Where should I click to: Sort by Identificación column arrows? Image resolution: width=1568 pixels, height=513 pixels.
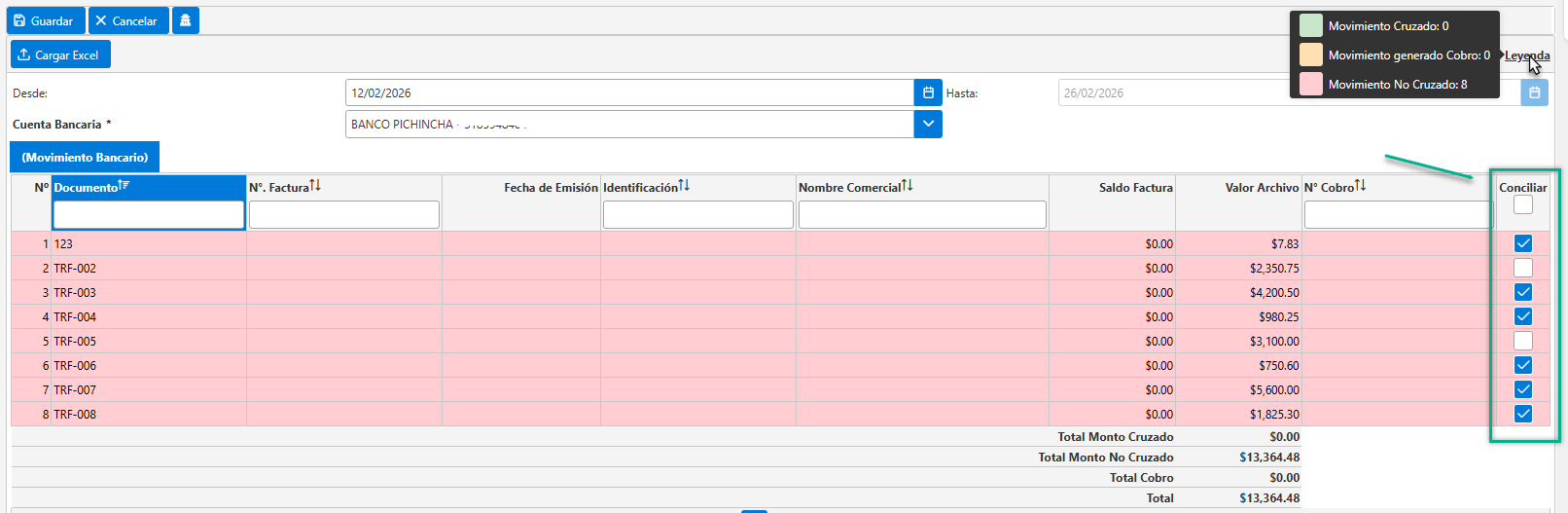[684, 186]
